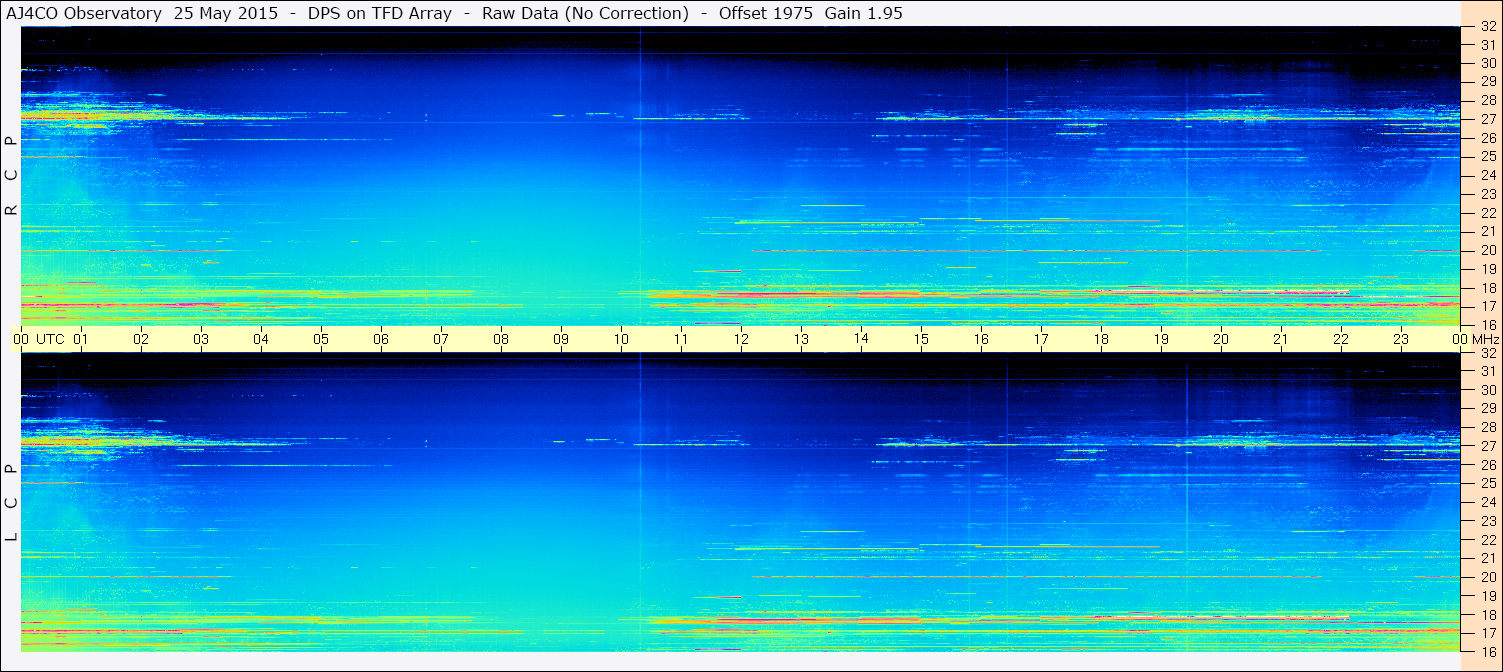Click the "AJ4CO Observatory" title text
This screenshot has height=672, width=1503.
(x=84, y=14)
